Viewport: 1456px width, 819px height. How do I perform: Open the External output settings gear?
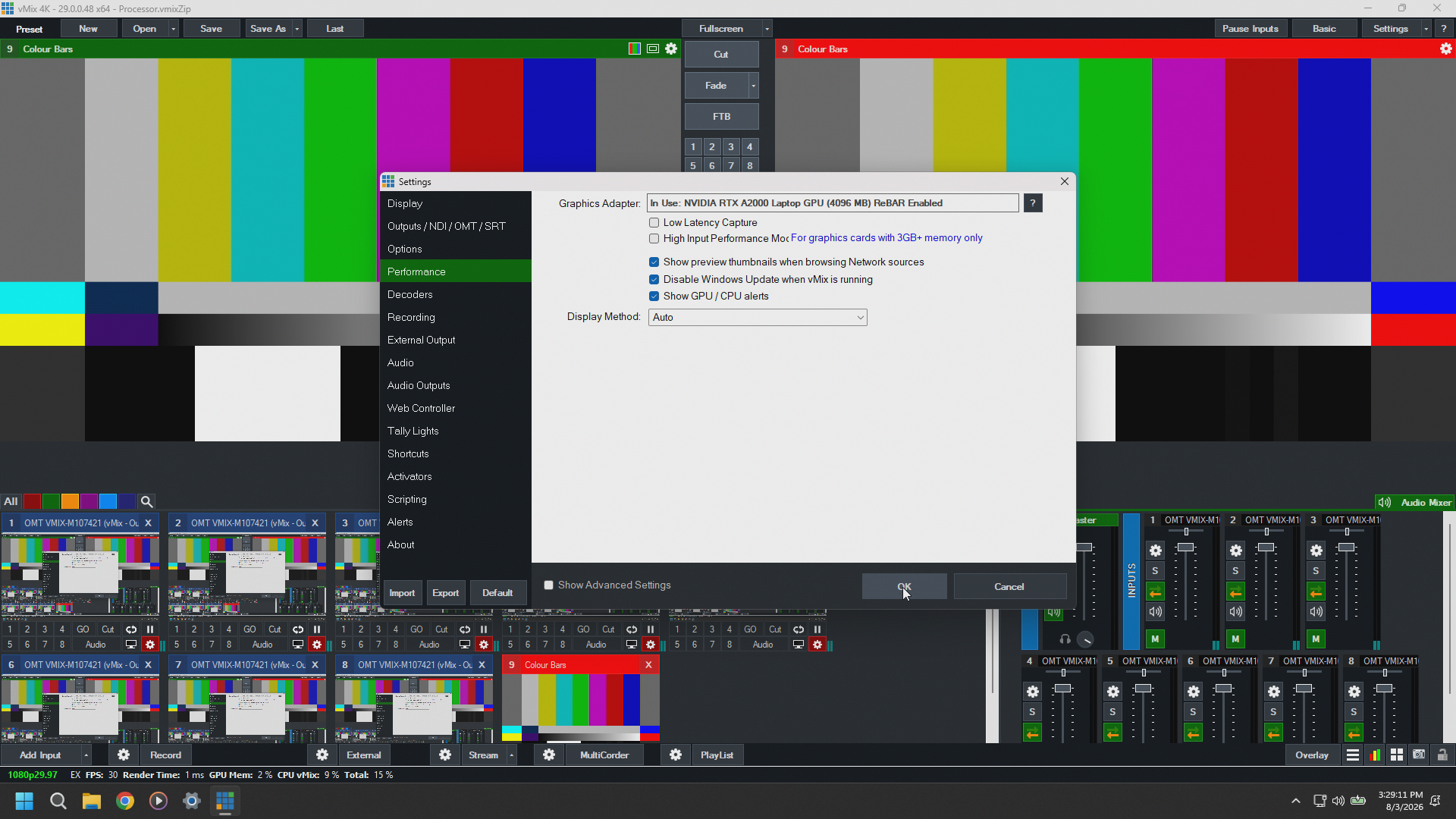click(x=322, y=755)
